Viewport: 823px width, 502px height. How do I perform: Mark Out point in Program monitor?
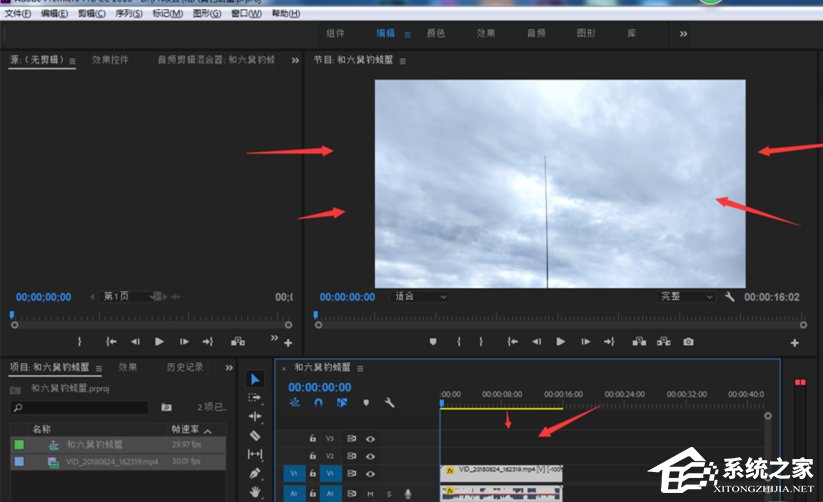click(481, 342)
